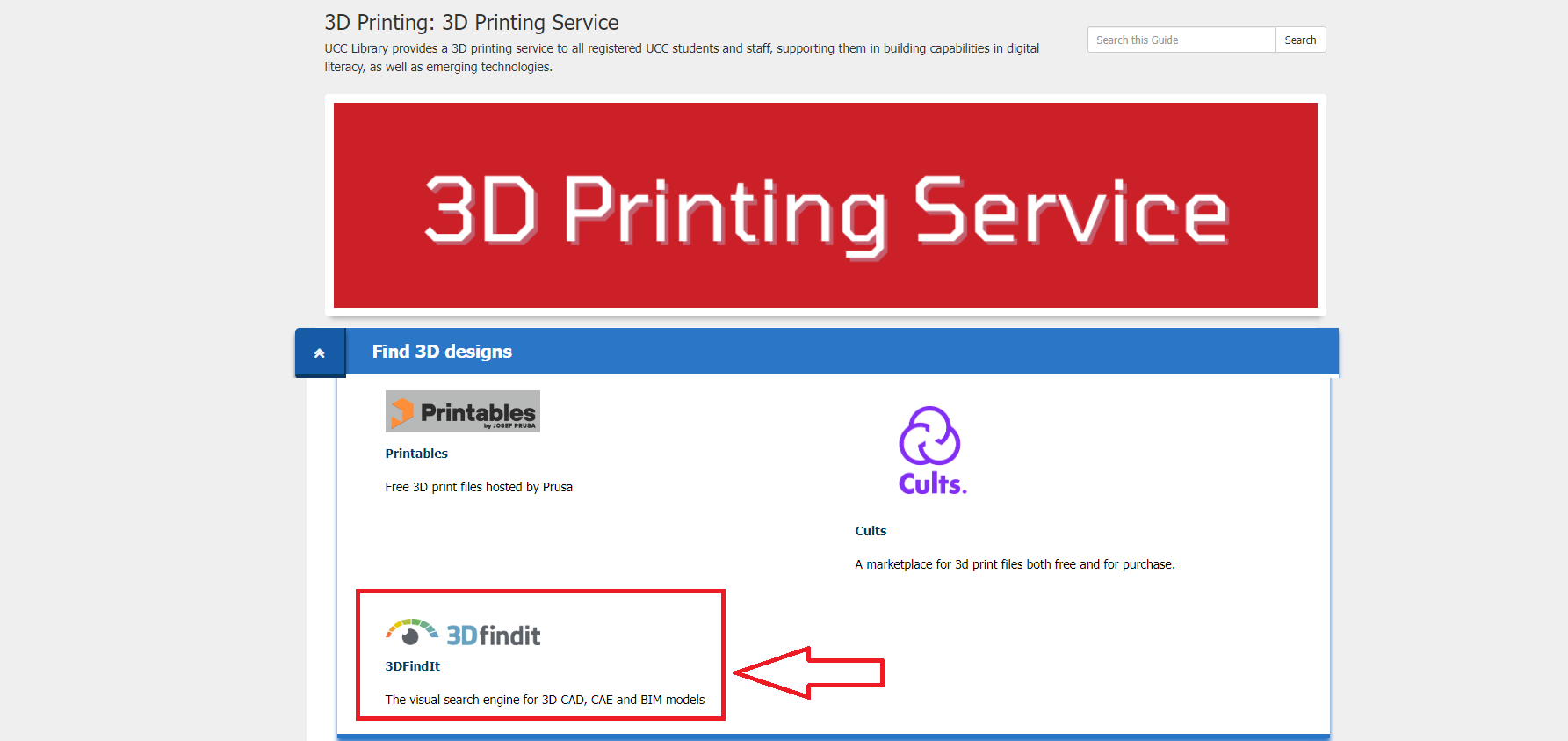
Task: Click the 3D Printing page title heading
Action: point(472,23)
